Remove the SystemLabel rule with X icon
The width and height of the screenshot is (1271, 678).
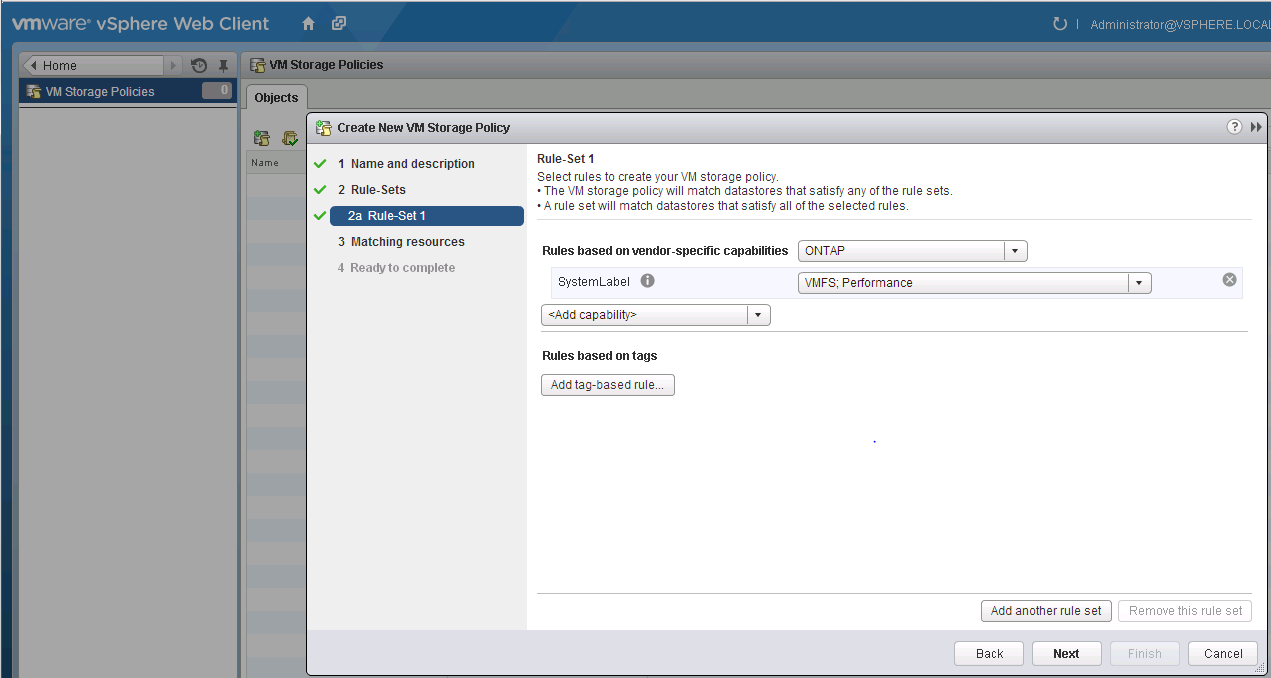[1230, 280]
